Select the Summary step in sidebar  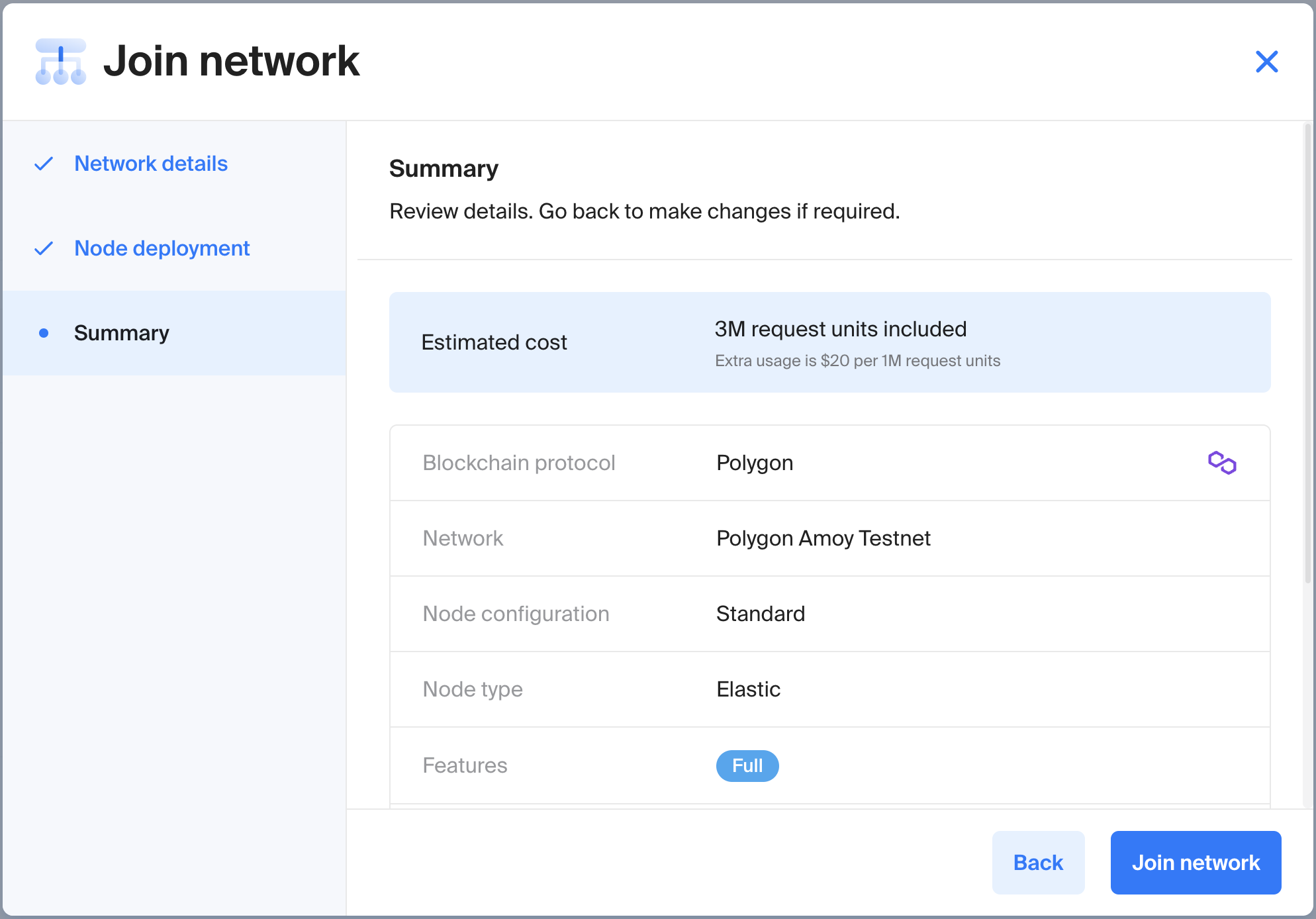pyautogui.click(x=122, y=333)
